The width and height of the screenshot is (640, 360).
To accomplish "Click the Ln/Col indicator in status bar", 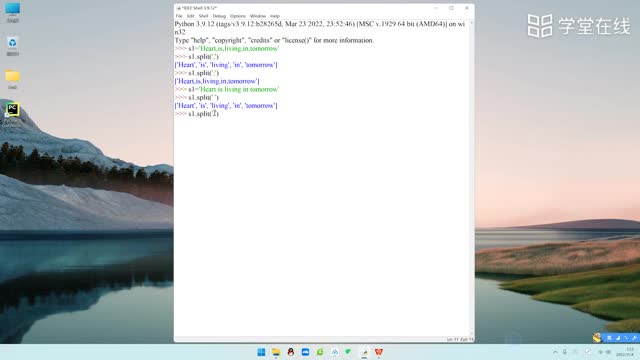I will tap(460, 339).
